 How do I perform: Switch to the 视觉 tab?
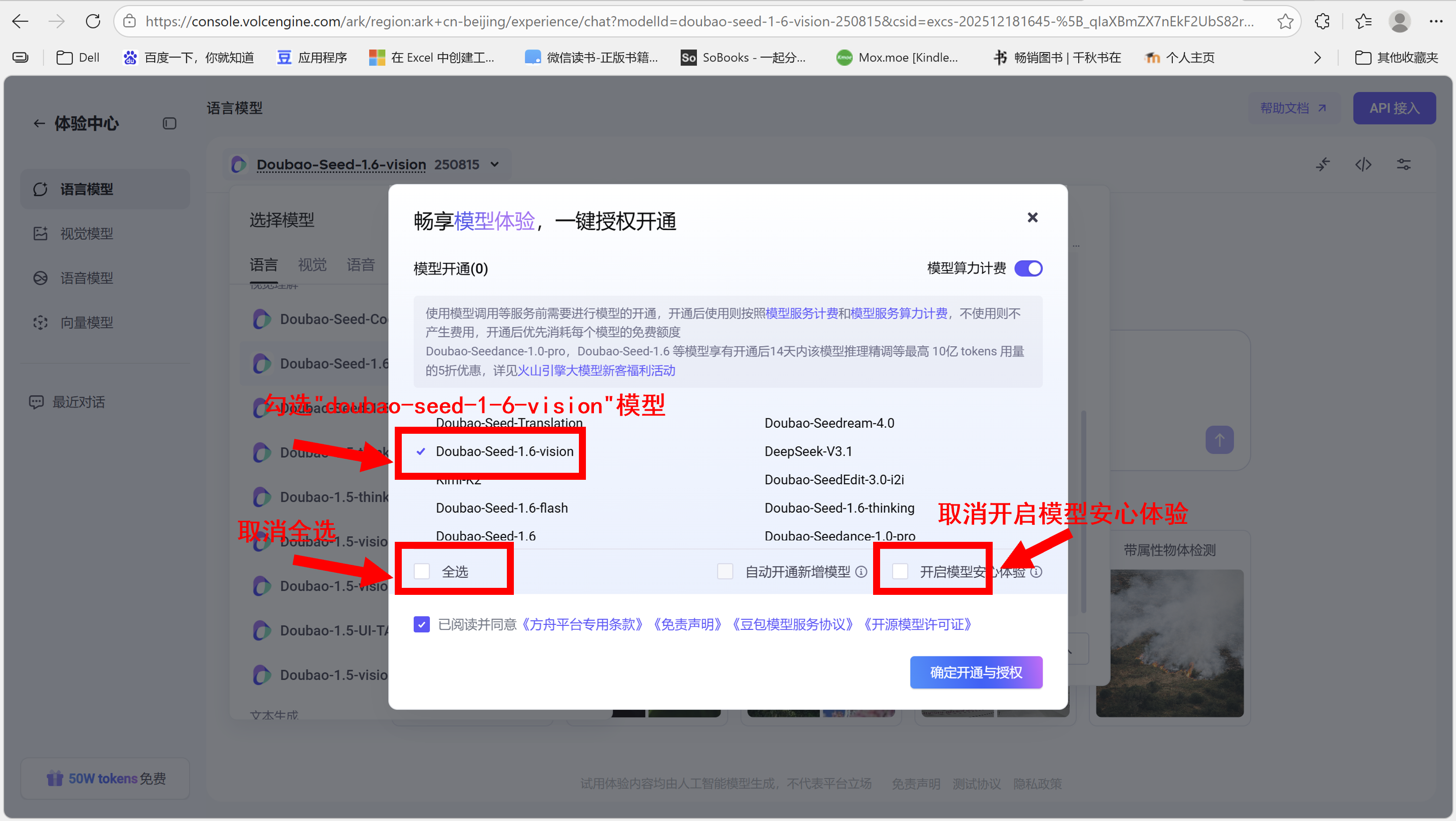click(x=312, y=265)
